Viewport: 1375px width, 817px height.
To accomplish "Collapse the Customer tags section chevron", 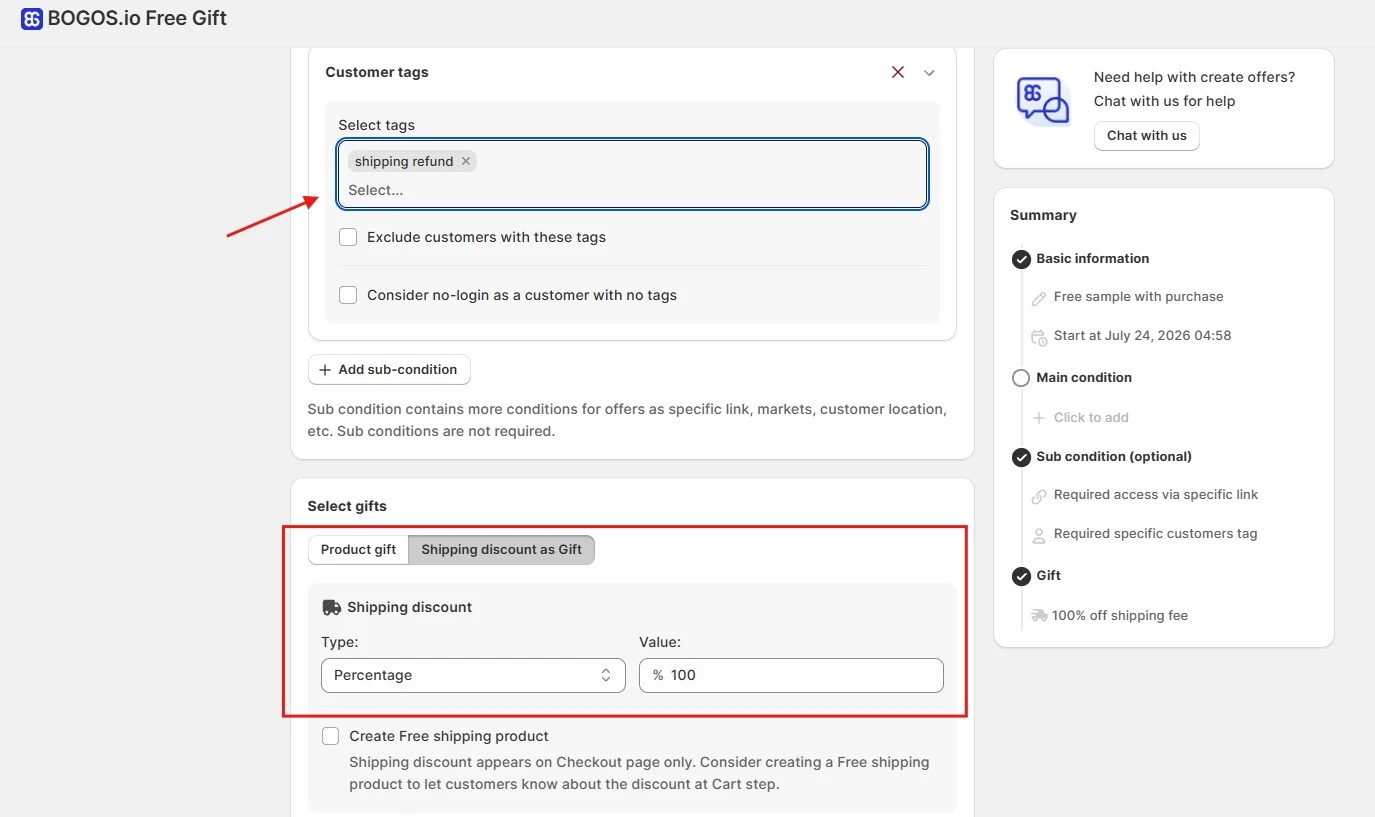I will tap(929, 73).
